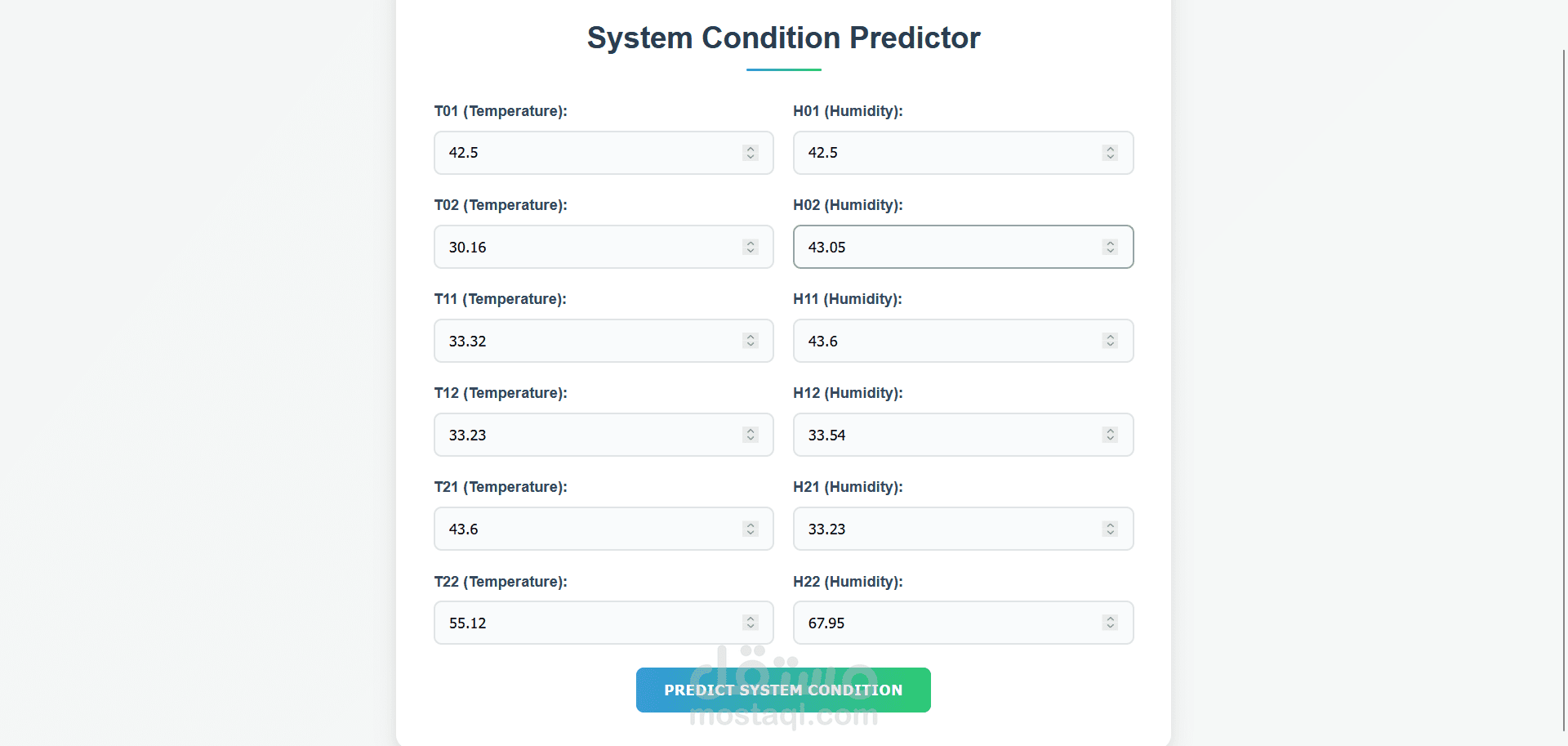Click the H22 humidity input showing 67.95
This screenshot has width=1568, height=746.
(x=947, y=623)
